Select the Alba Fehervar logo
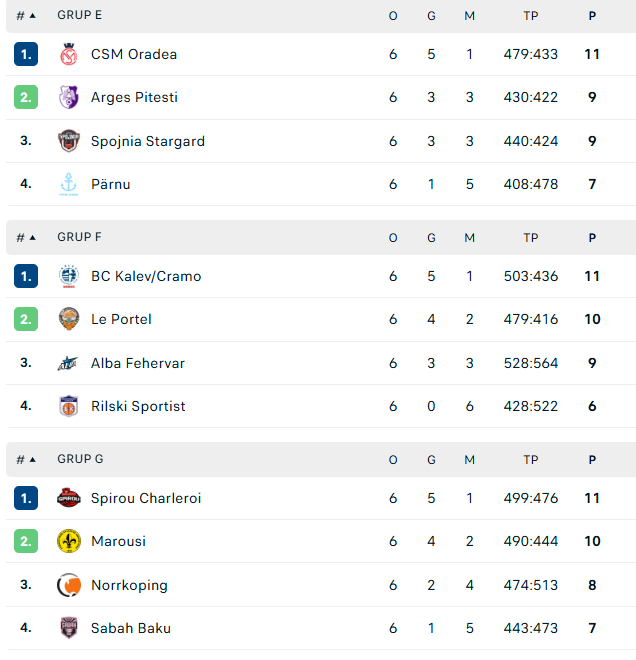 click(x=68, y=363)
